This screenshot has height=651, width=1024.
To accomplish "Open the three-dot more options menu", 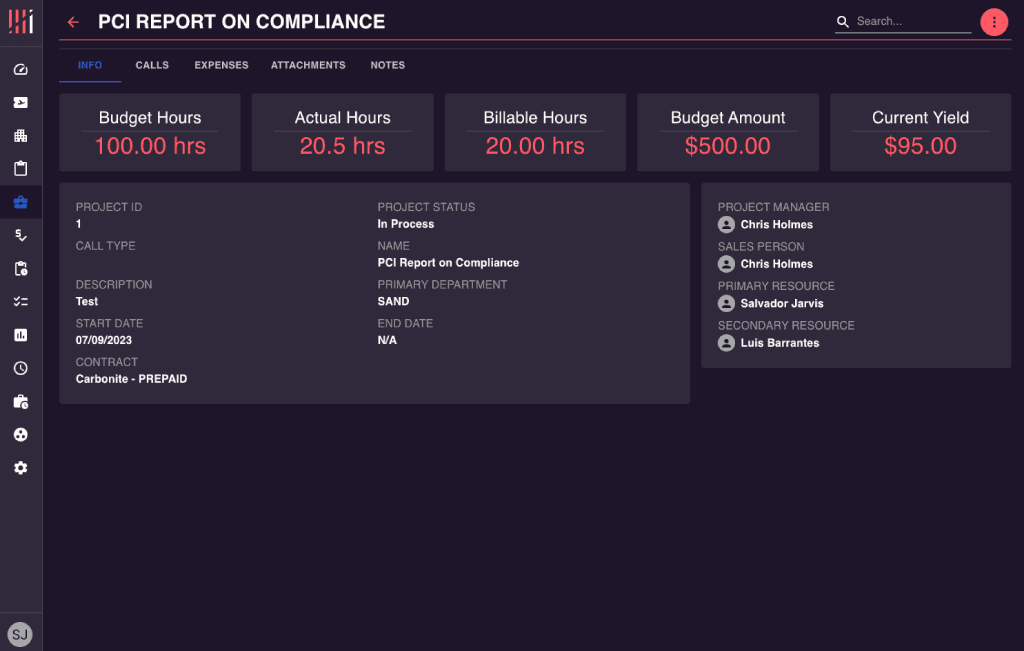I will point(993,22).
